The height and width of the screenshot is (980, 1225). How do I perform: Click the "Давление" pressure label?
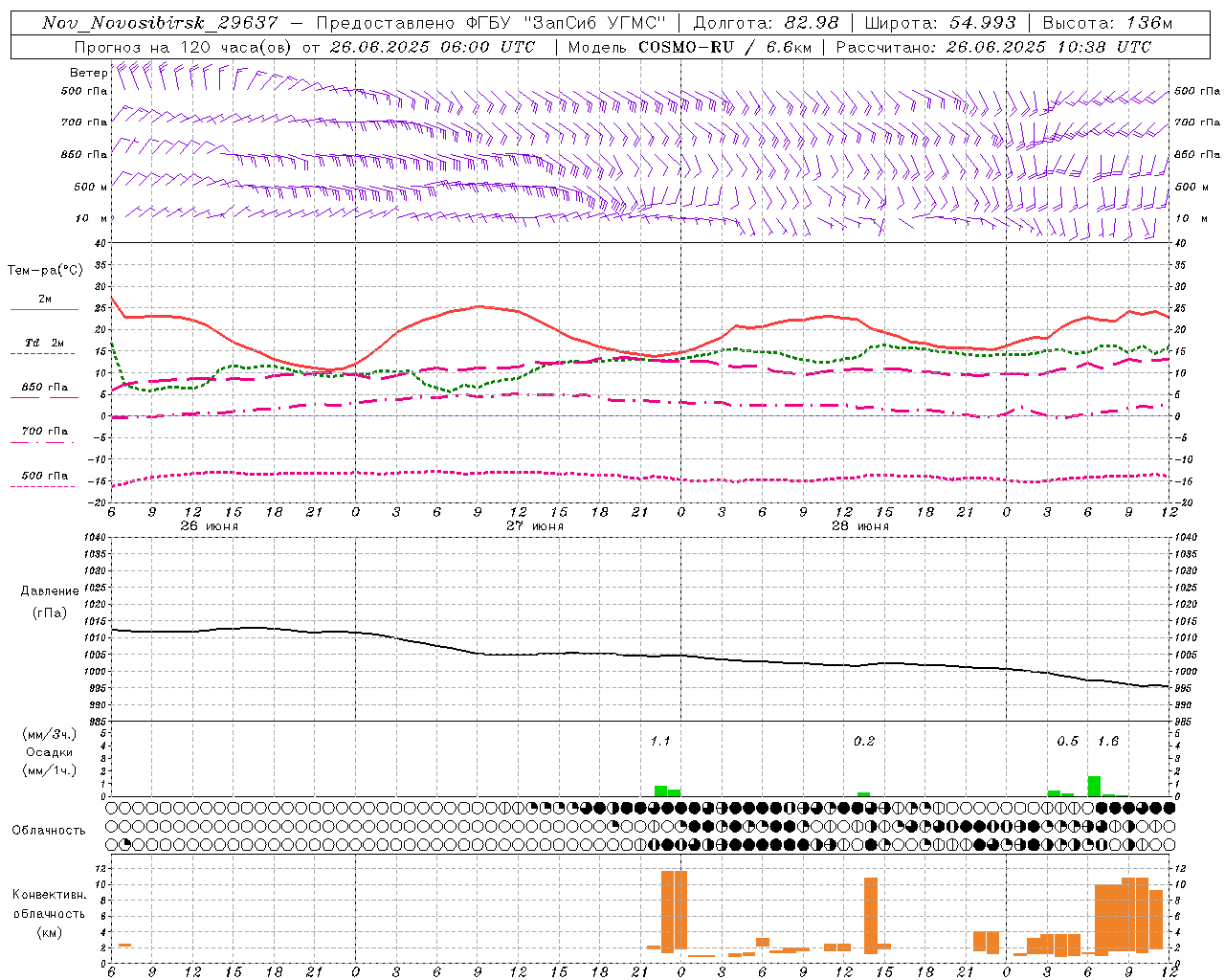(x=50, y=591)
